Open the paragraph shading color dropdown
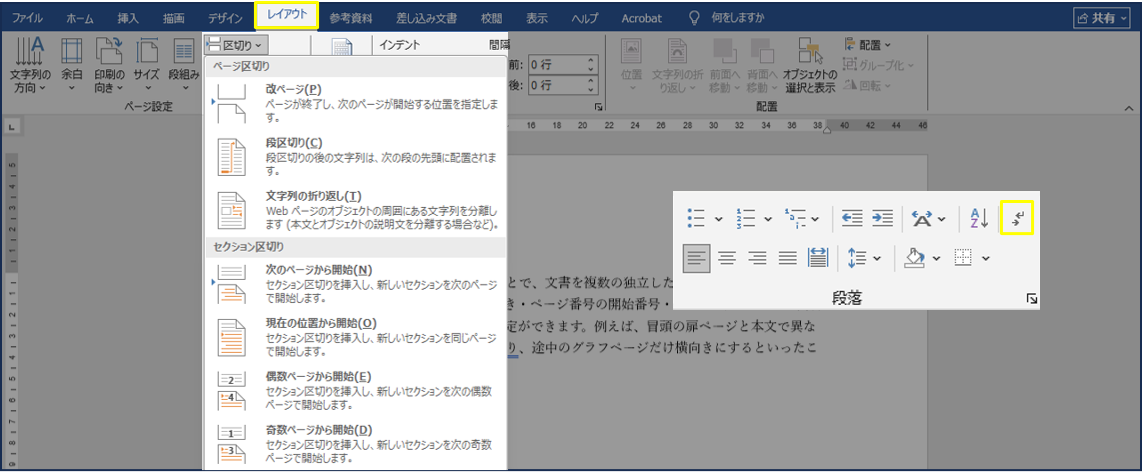The image size is (1142, 472). point(936,259)
